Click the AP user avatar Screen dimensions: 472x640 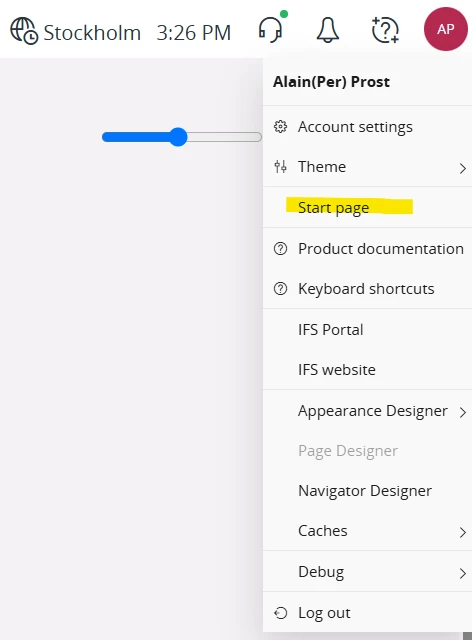pyautogui.click(x=445, y=29)
